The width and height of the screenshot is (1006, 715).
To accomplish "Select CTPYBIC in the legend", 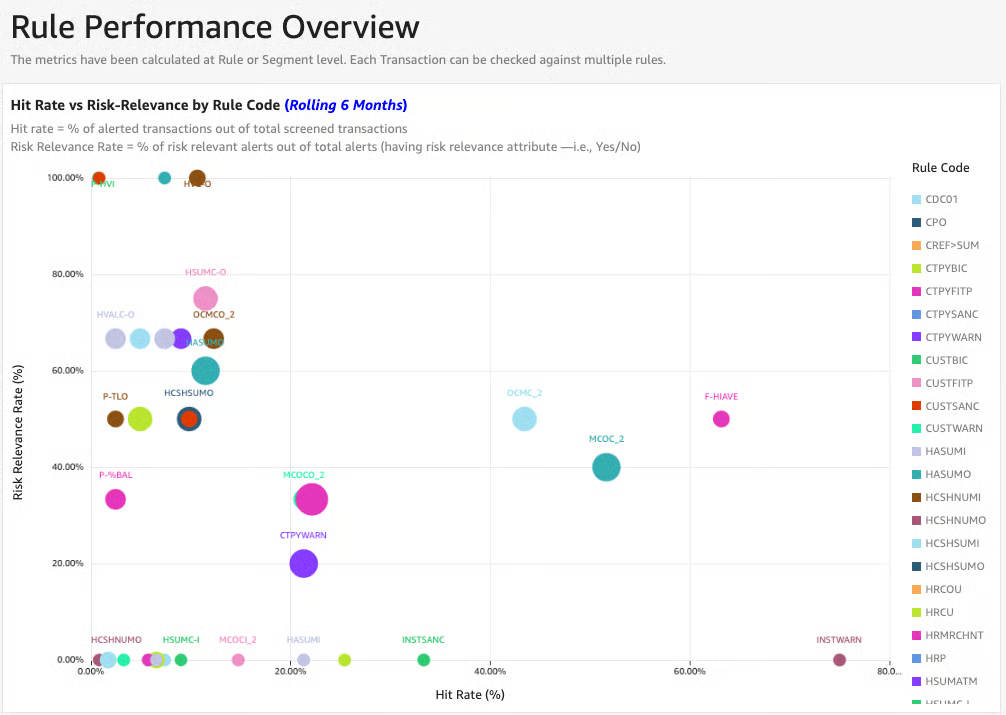I will click(x=946, y=268).
